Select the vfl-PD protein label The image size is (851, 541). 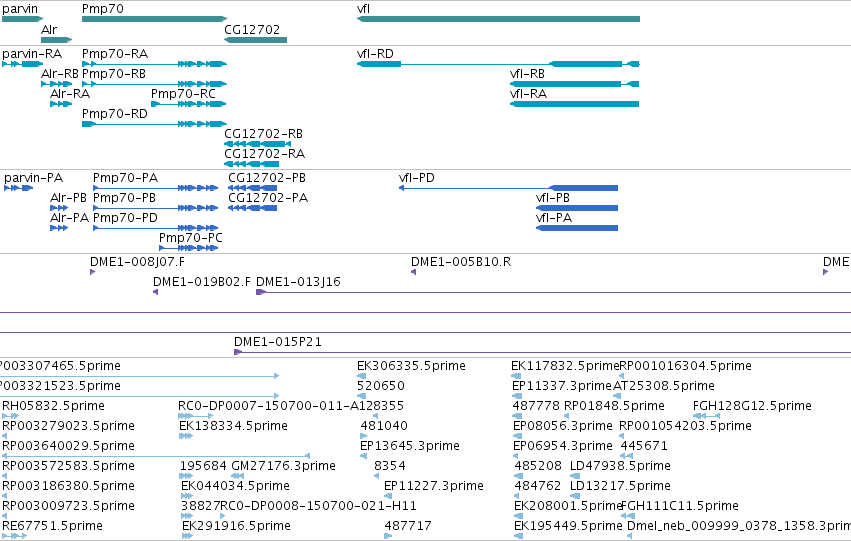pyautogui.click(x=417, y=178)
